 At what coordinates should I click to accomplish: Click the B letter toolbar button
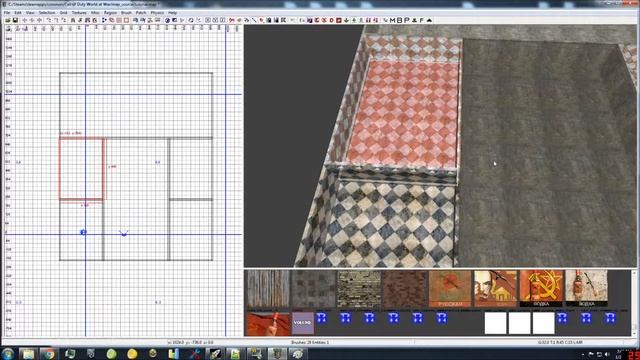click(x=400, y=20)
